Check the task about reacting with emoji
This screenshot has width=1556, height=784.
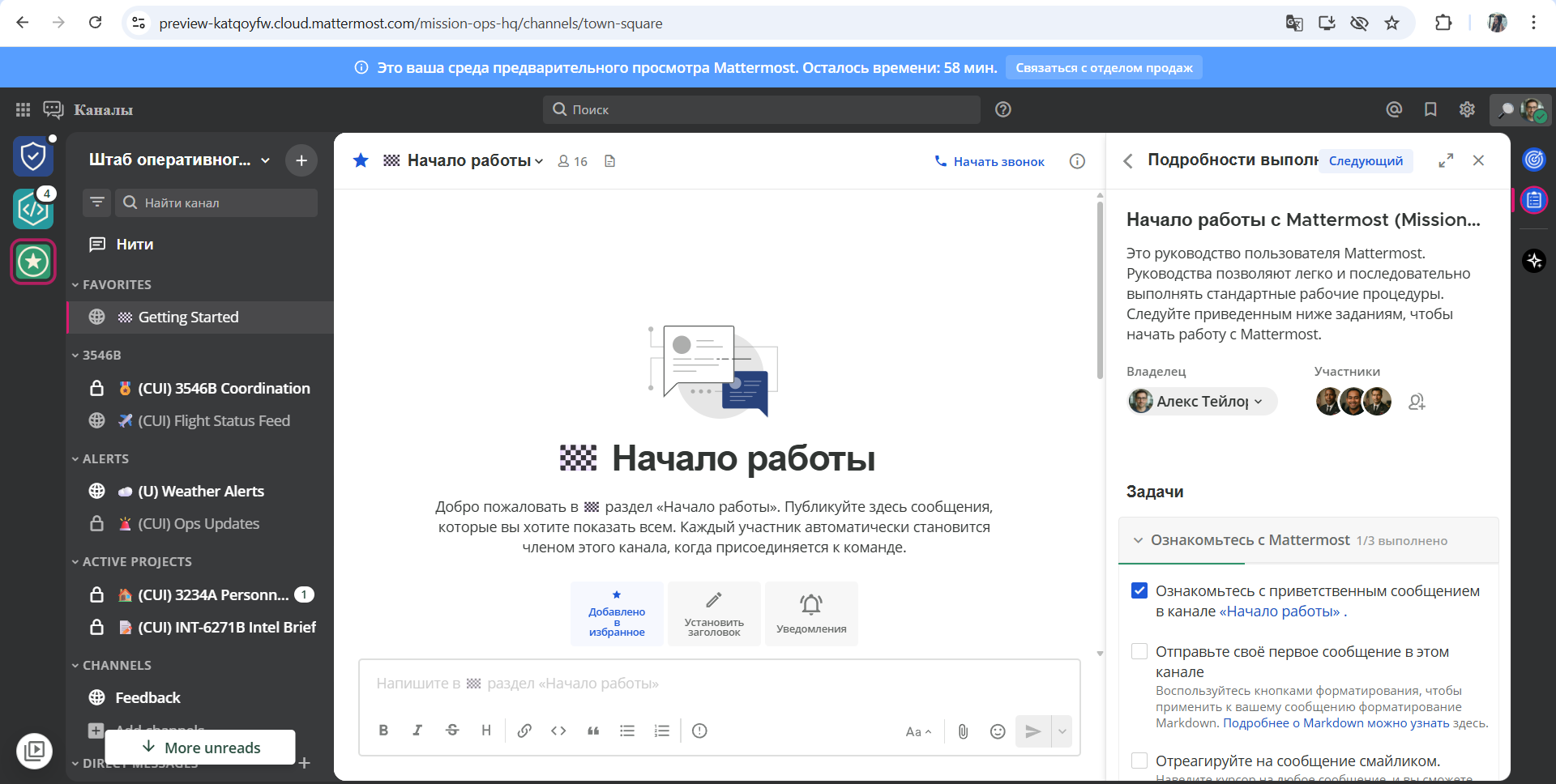1139,761
